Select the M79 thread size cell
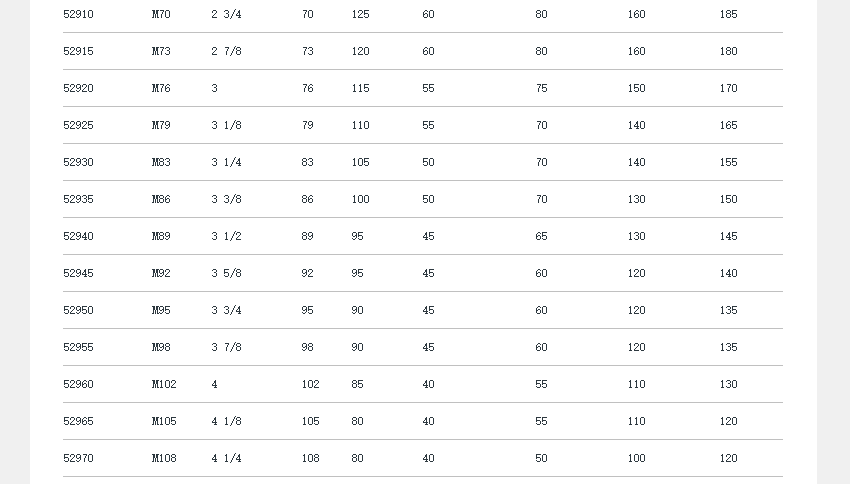The height and width of the screenshot is (484, 851). click(161, 126)
